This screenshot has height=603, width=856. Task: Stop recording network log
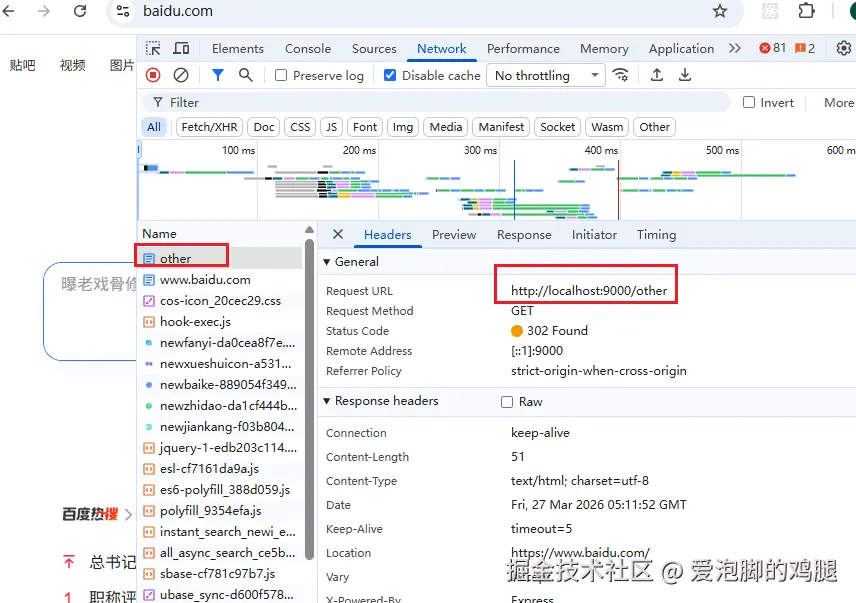[x=153, y=75]
